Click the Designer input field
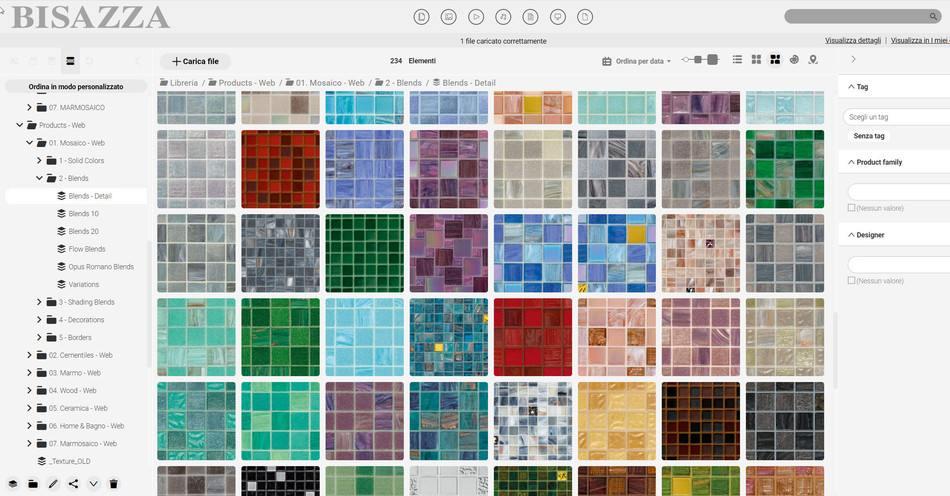The image size is (950, 496). (899, 265)
